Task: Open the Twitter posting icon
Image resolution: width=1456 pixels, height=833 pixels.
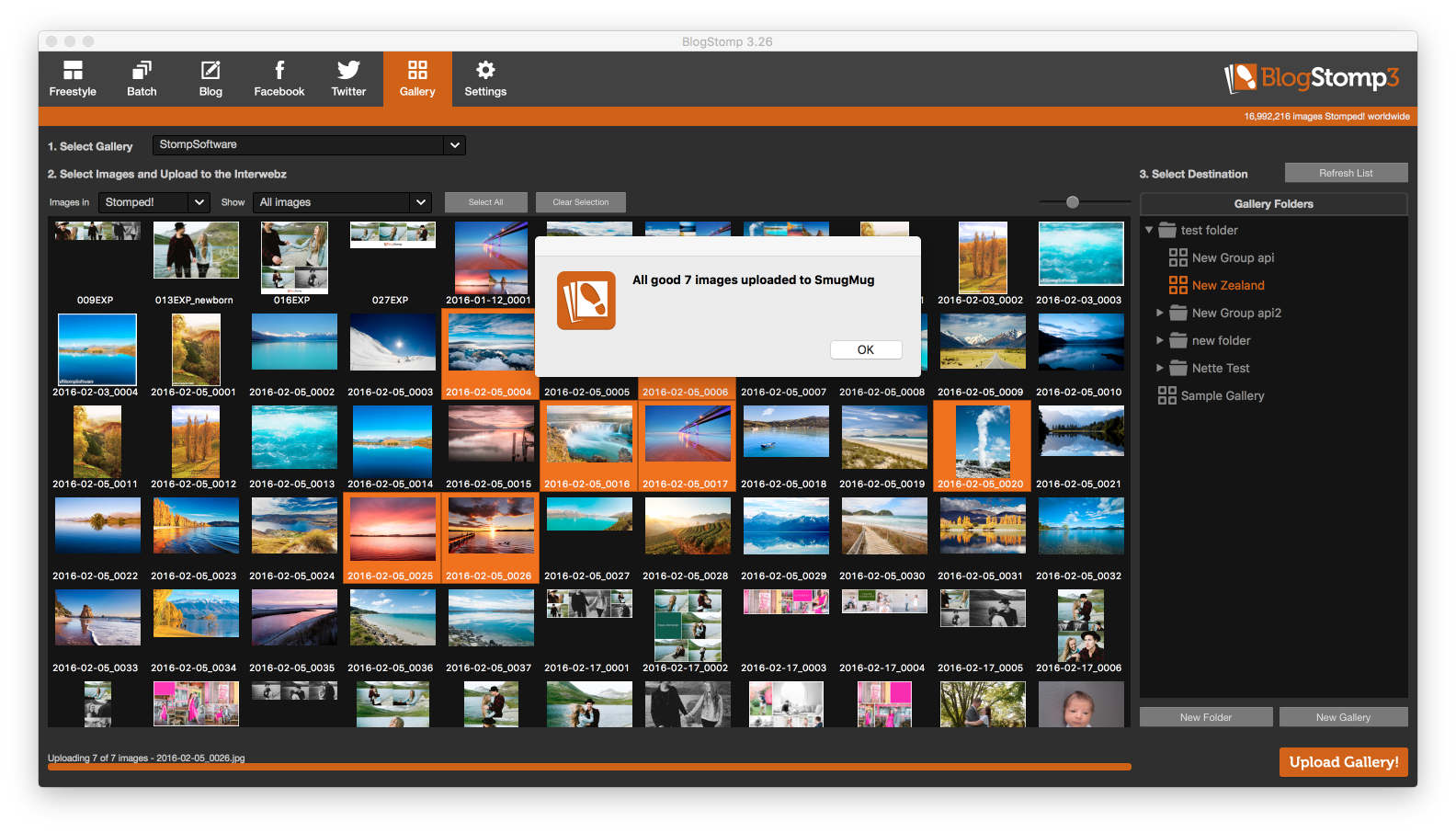Action: click(348, 78)
